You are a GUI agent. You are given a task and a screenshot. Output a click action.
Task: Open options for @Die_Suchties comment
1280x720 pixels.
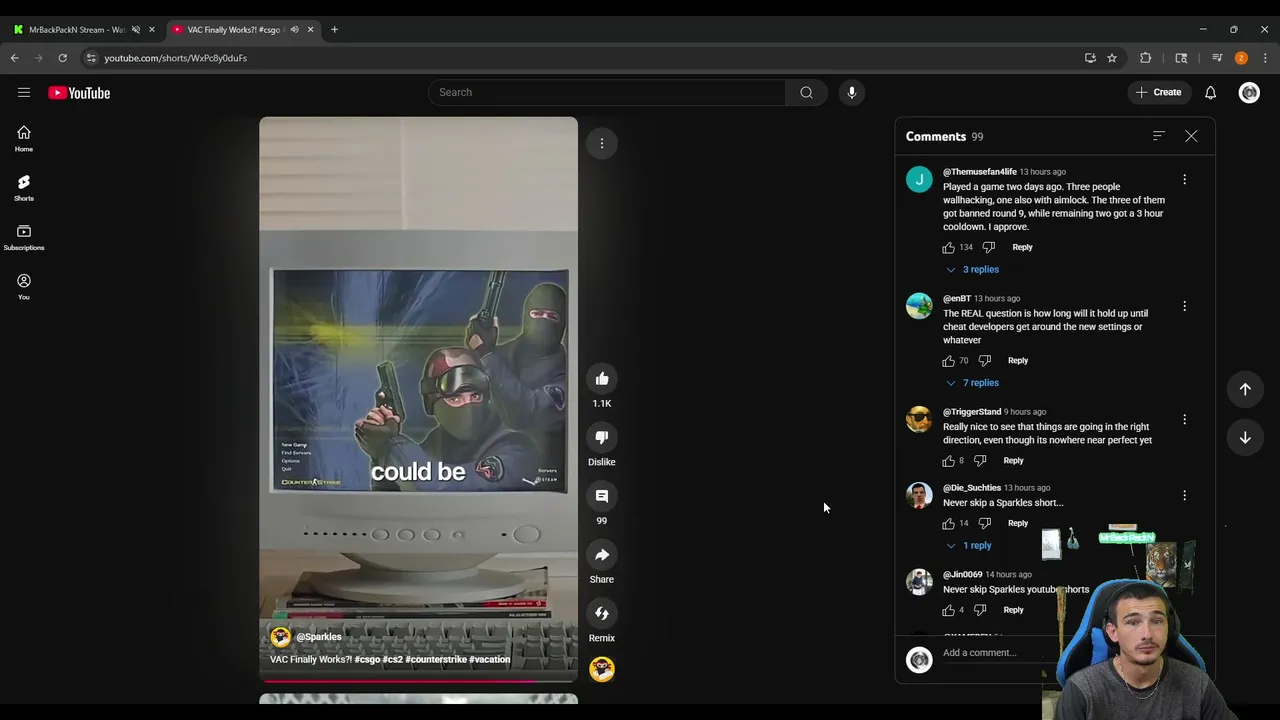coord(1185,495)
